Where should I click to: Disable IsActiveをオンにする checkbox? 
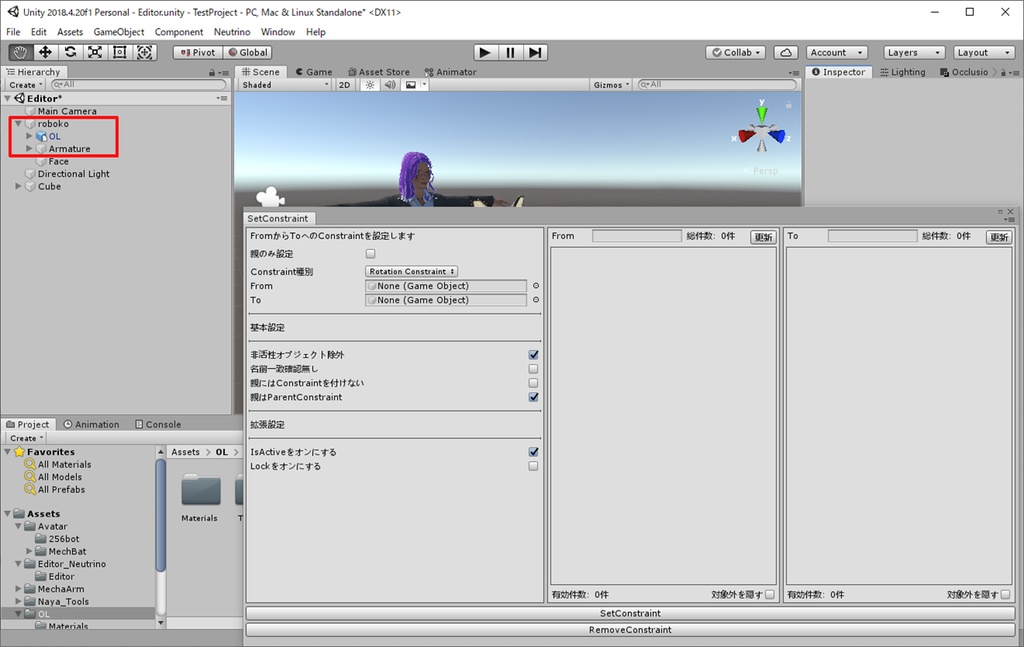(x=533, y=451)
